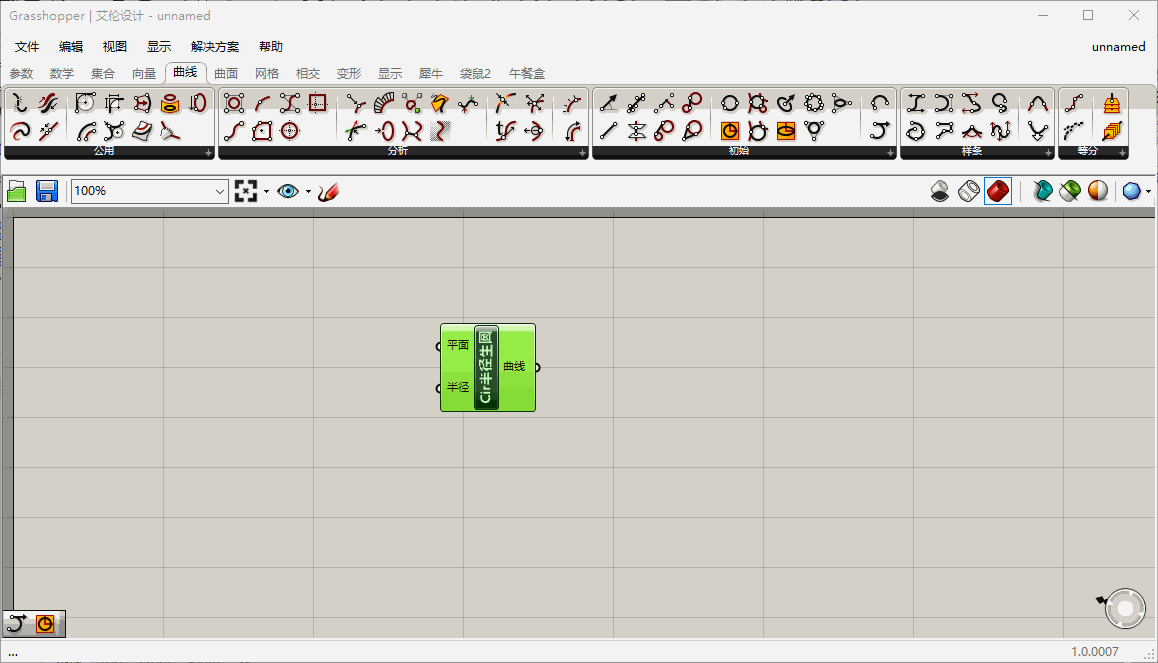Click the zoom extents frame icon
Screen dimensions: 1158x663
click(x=245, y=191)
